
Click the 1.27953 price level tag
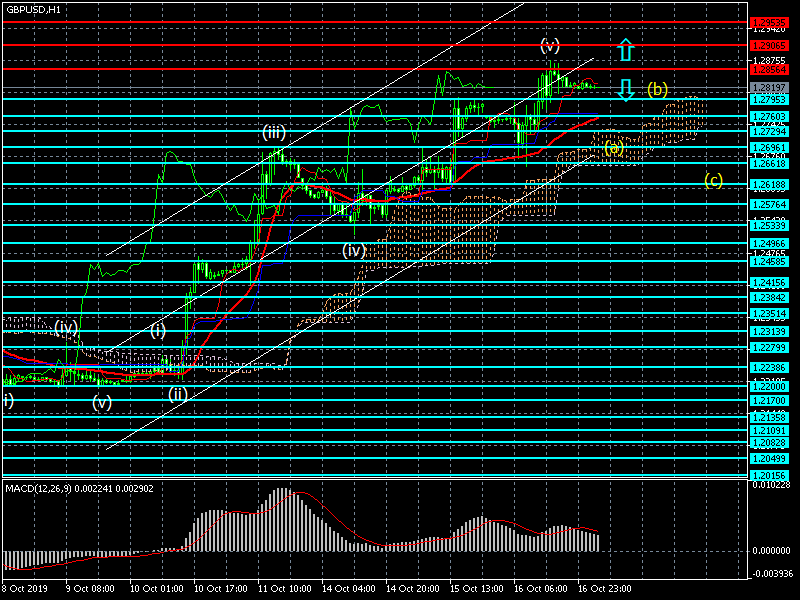(769, 99)
